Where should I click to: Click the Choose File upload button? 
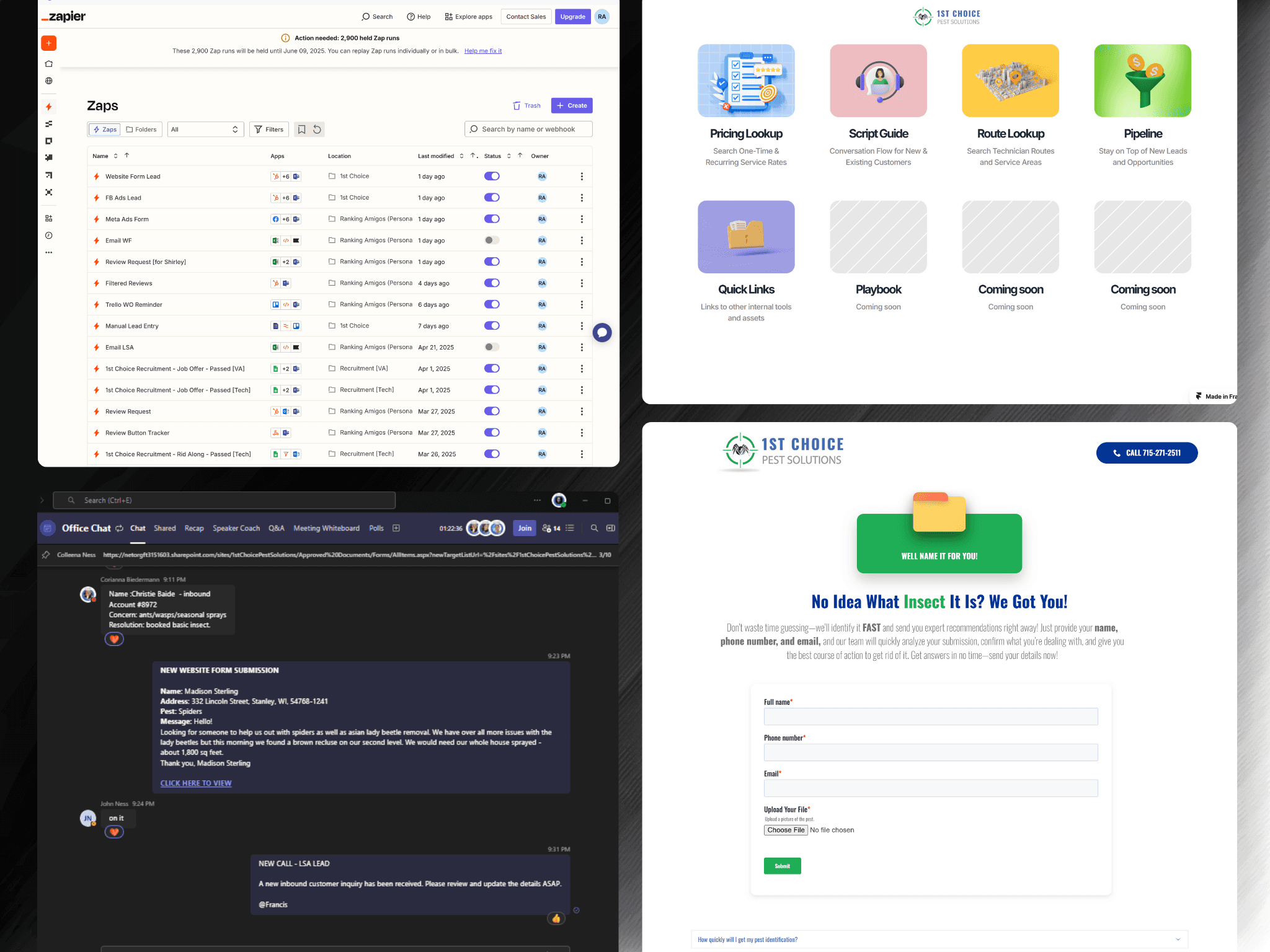(786, 830)
